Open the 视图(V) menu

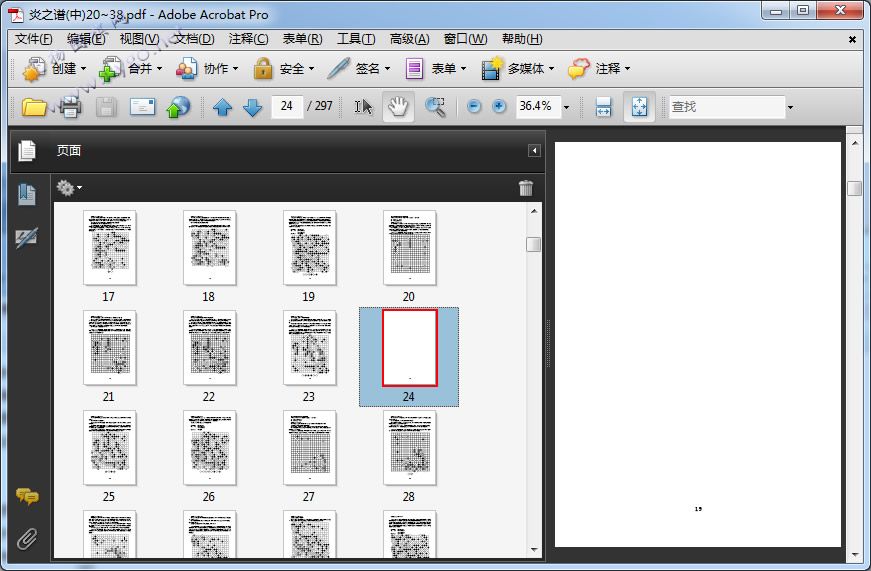[x=139, y=39]
